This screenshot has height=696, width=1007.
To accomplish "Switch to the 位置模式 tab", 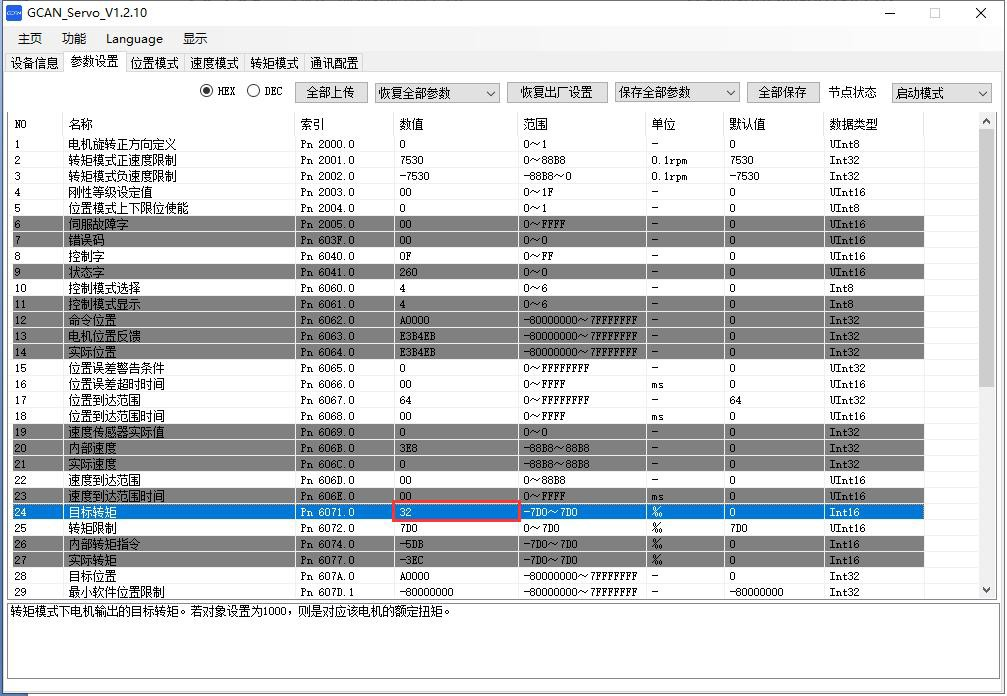I will click(154, 63).
